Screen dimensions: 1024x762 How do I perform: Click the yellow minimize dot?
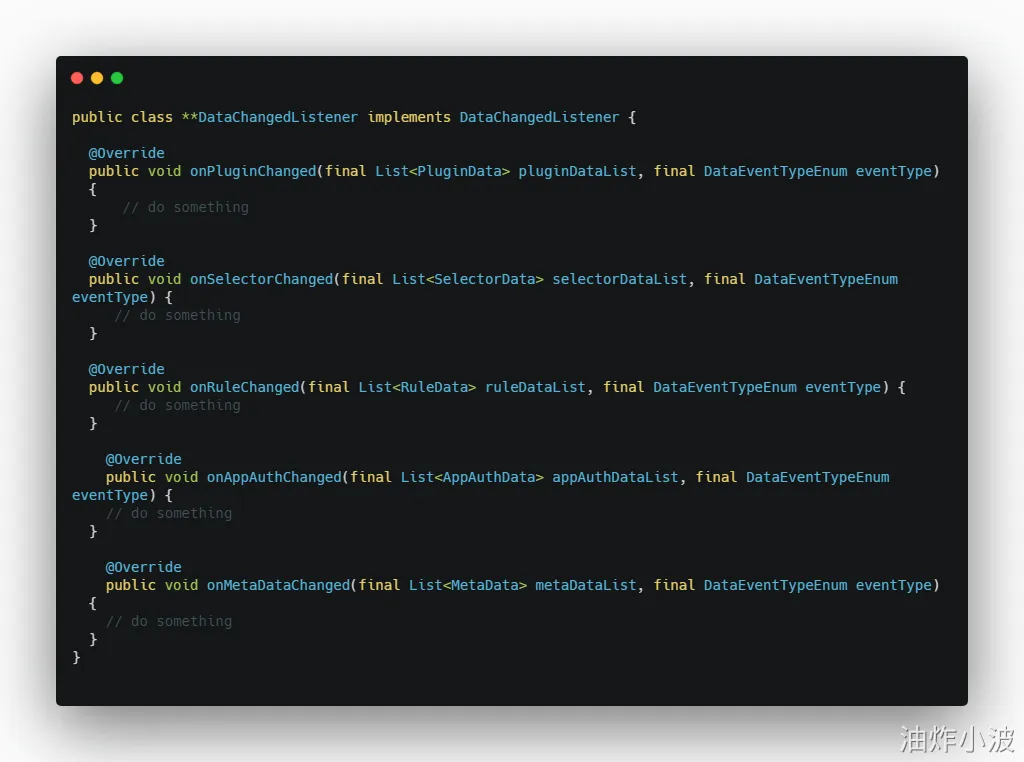[97, 78]
